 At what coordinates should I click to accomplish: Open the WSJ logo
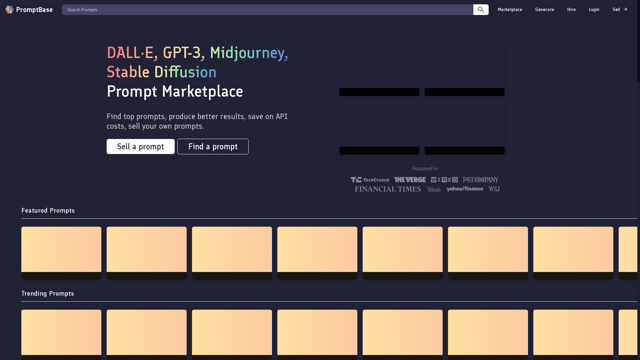coord(494,189)
